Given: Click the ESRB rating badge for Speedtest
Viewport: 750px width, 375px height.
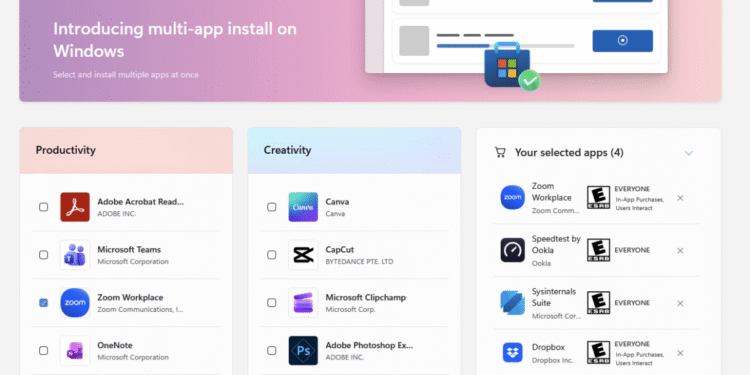Looking at the screenshot, I should pos(598,250).
